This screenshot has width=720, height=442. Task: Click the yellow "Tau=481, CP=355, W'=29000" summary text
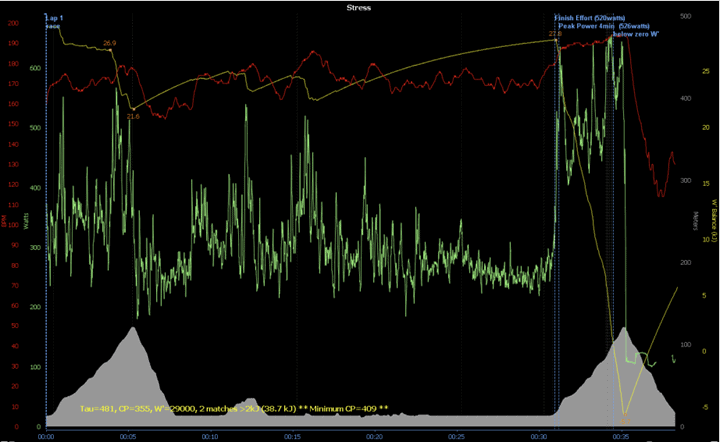pos(234,408)
